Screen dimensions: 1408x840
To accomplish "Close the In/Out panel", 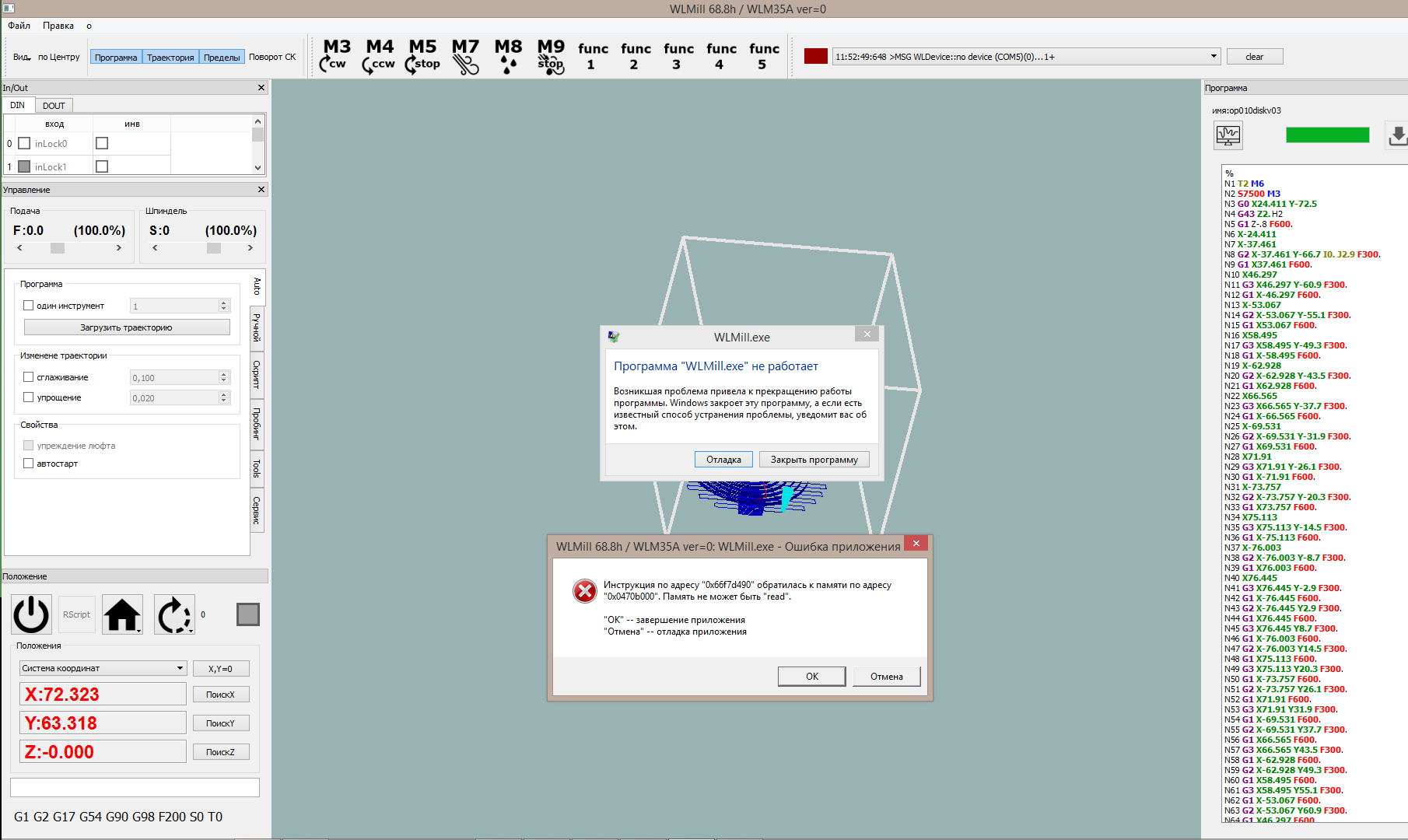I will [261, 88].
